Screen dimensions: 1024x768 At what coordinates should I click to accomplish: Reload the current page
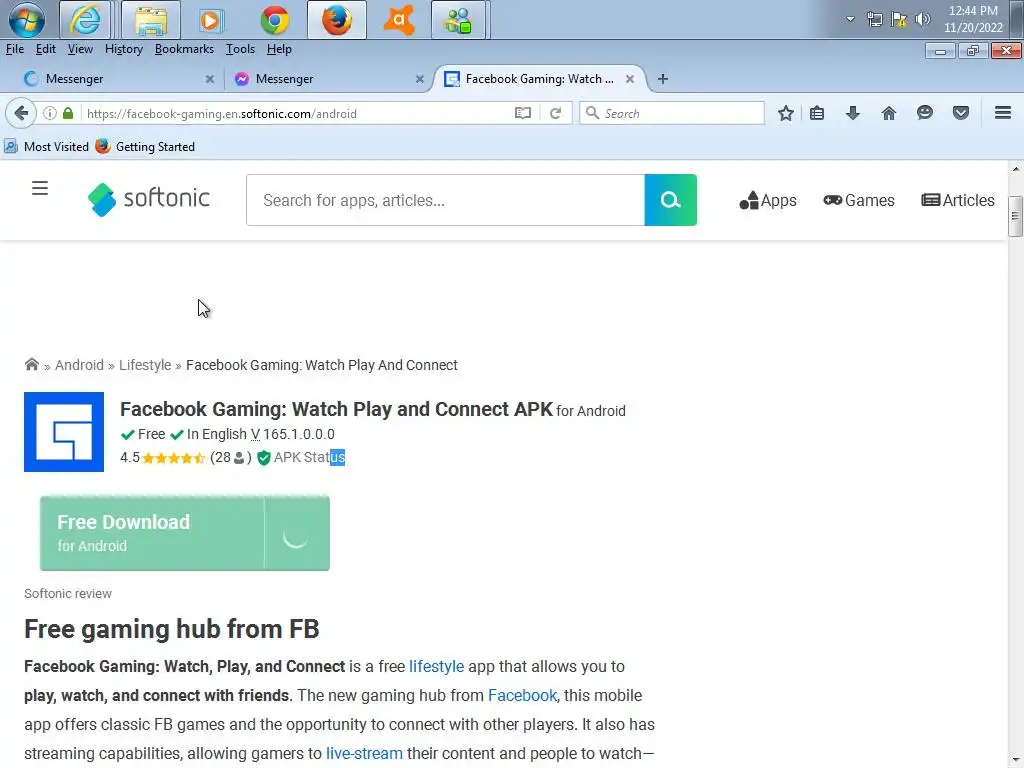point(556,113)
